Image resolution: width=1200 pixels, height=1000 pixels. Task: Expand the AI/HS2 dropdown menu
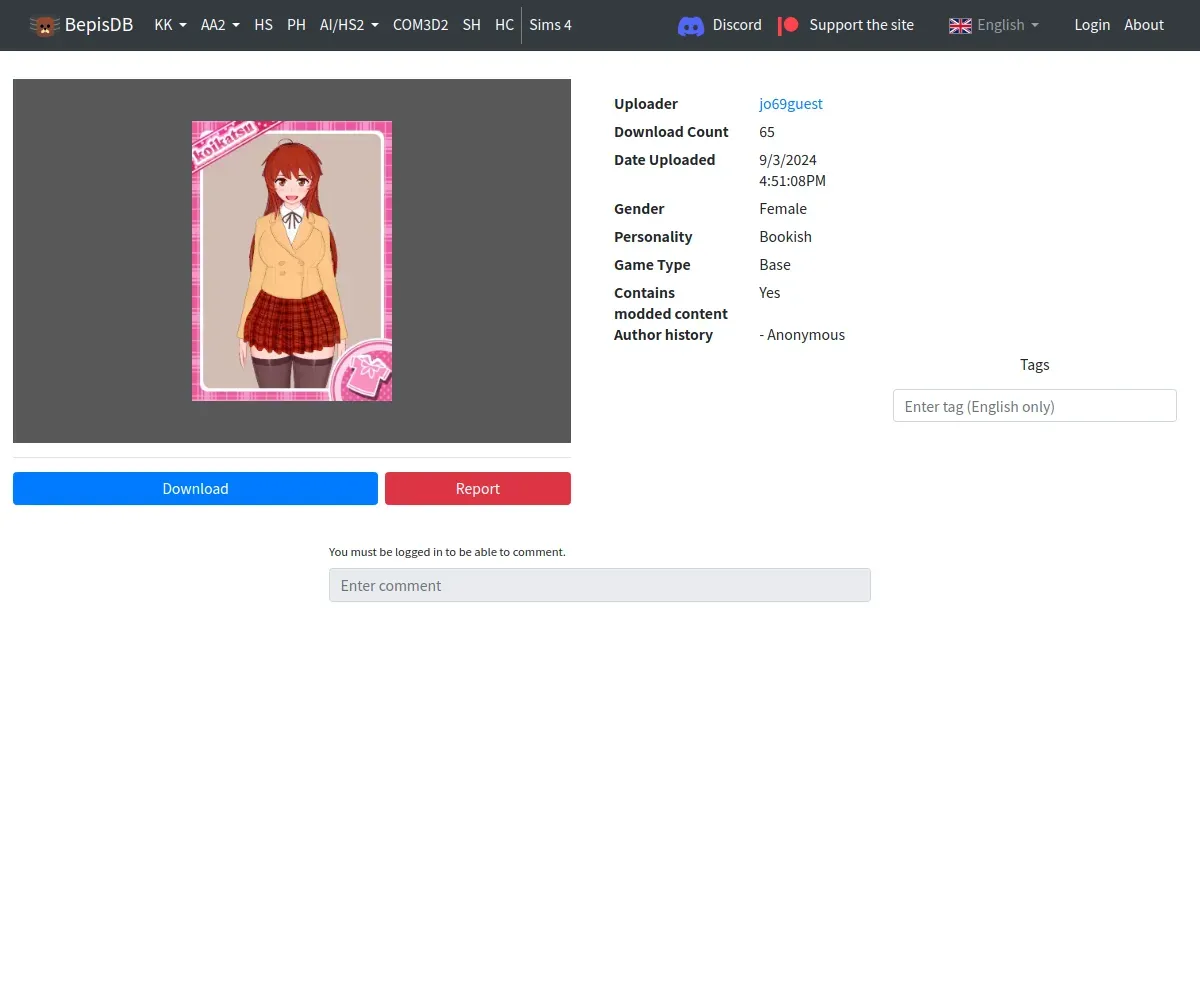[349, 25]
